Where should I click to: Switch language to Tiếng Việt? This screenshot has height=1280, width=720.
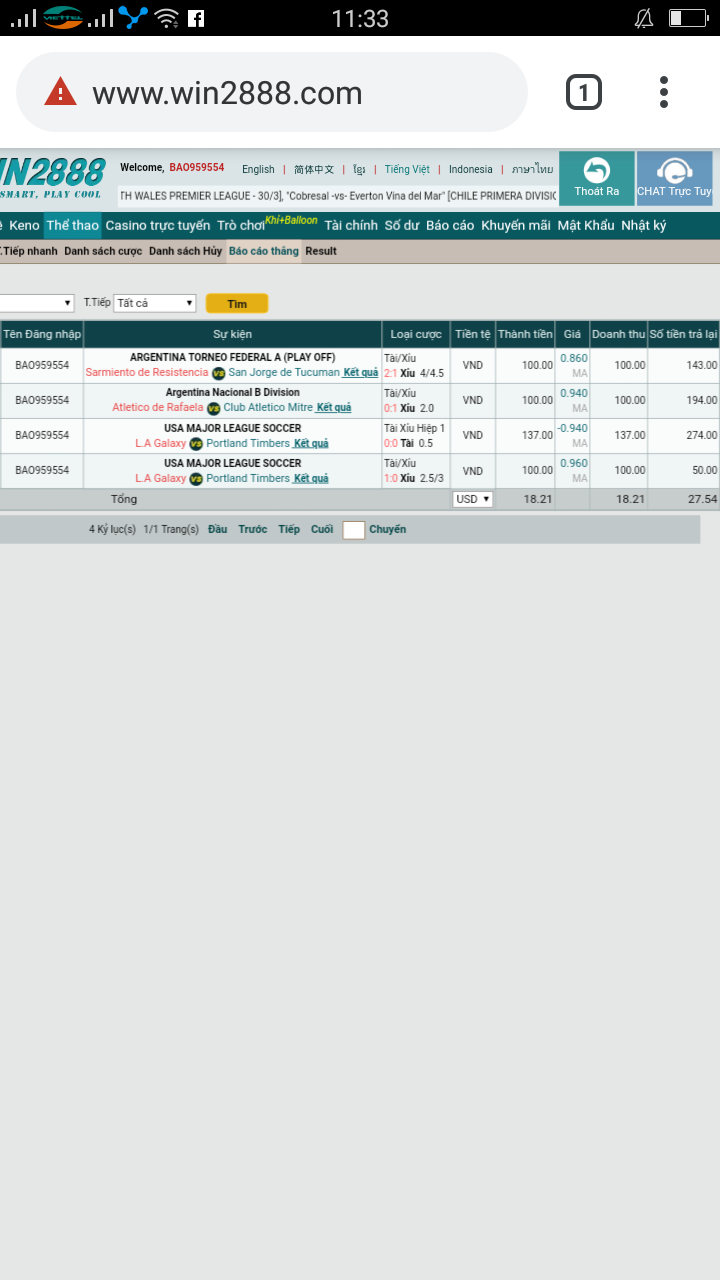tap(407, 169)
